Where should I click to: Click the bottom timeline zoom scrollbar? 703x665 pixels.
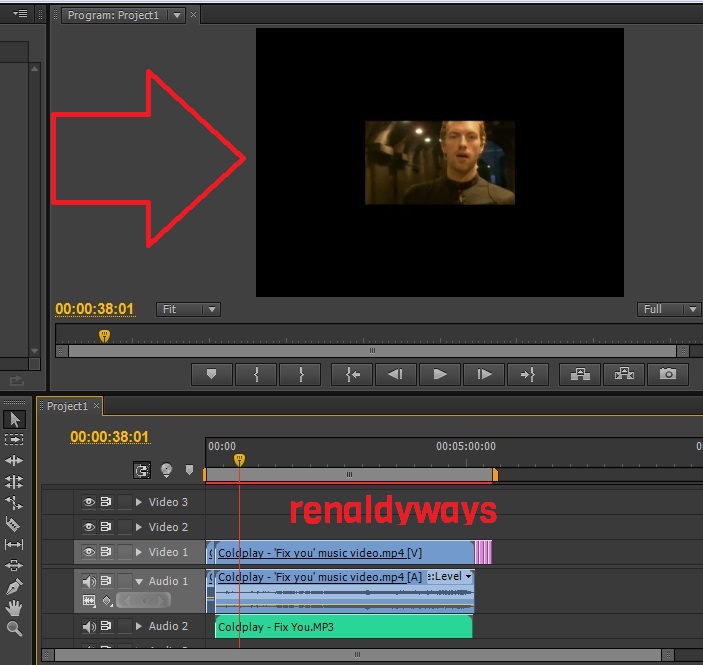click(x=357, y=655)
